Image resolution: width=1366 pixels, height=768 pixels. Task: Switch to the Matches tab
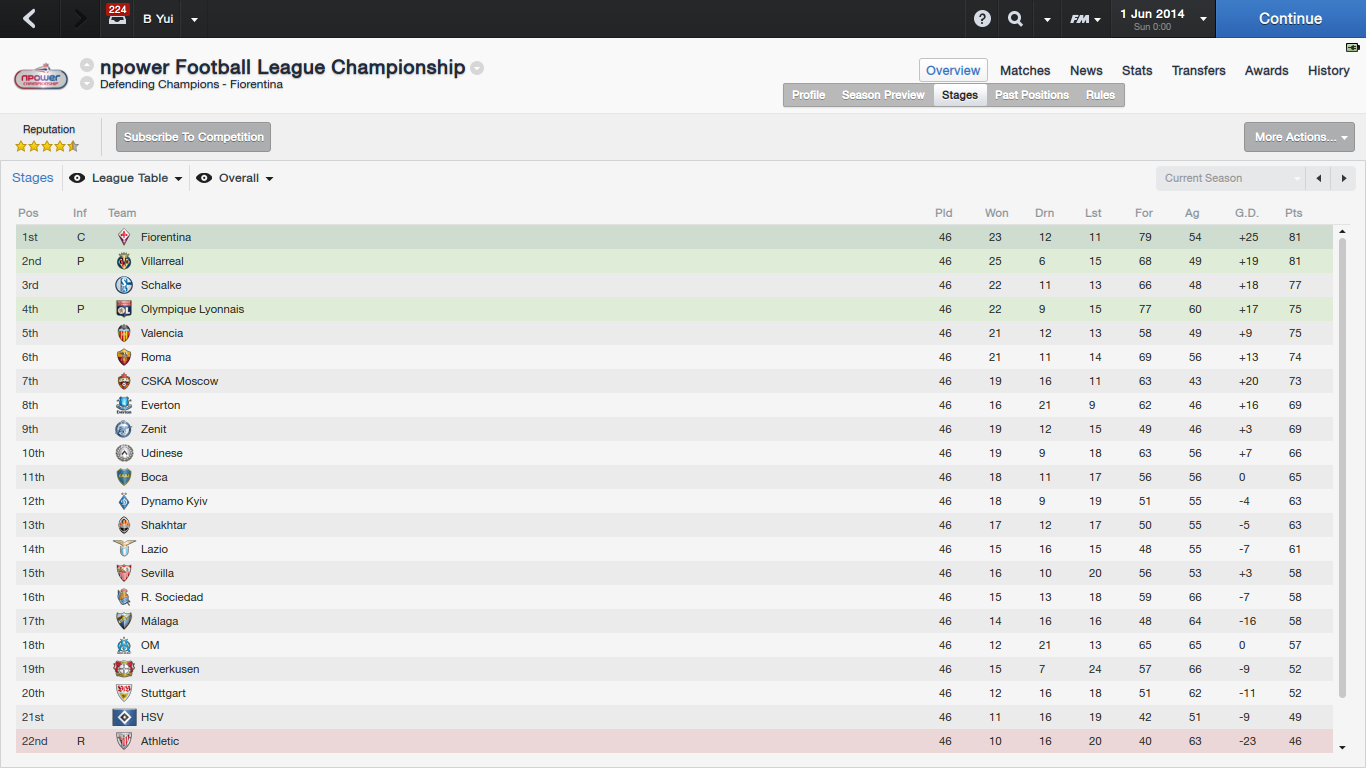point(1025,71)
